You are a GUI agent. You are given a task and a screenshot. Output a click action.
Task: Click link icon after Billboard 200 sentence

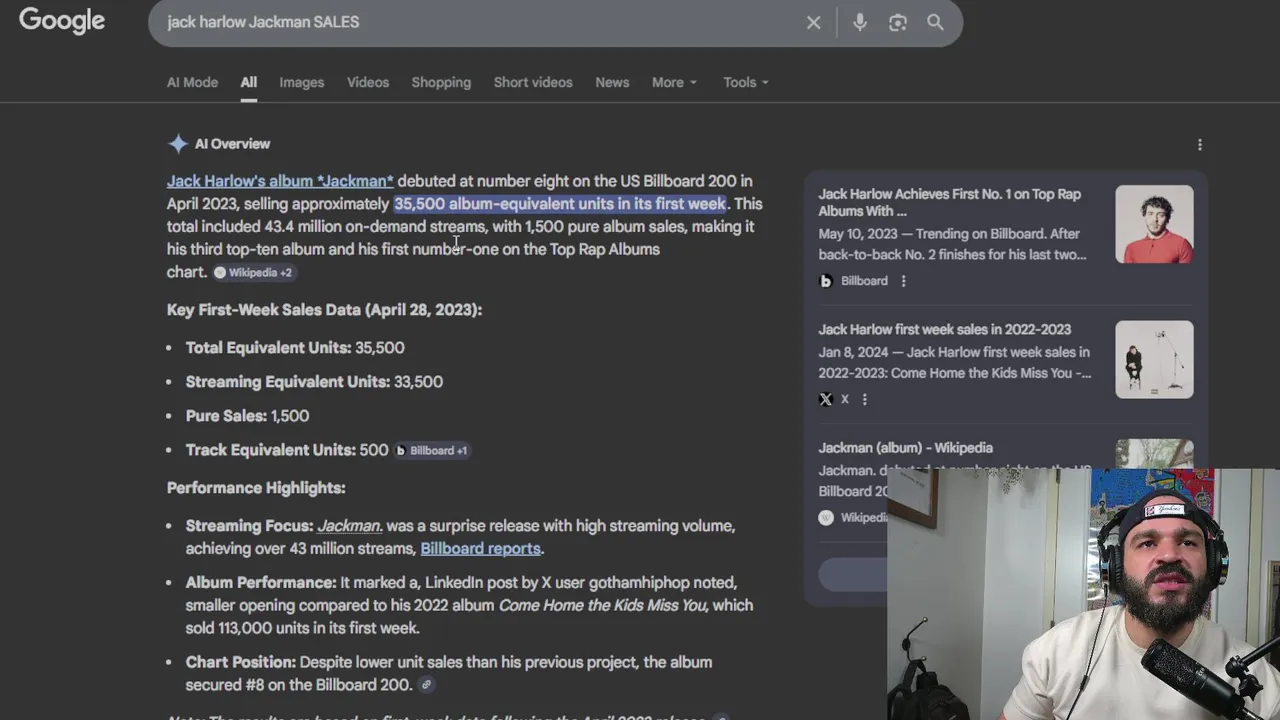(426, 685)
